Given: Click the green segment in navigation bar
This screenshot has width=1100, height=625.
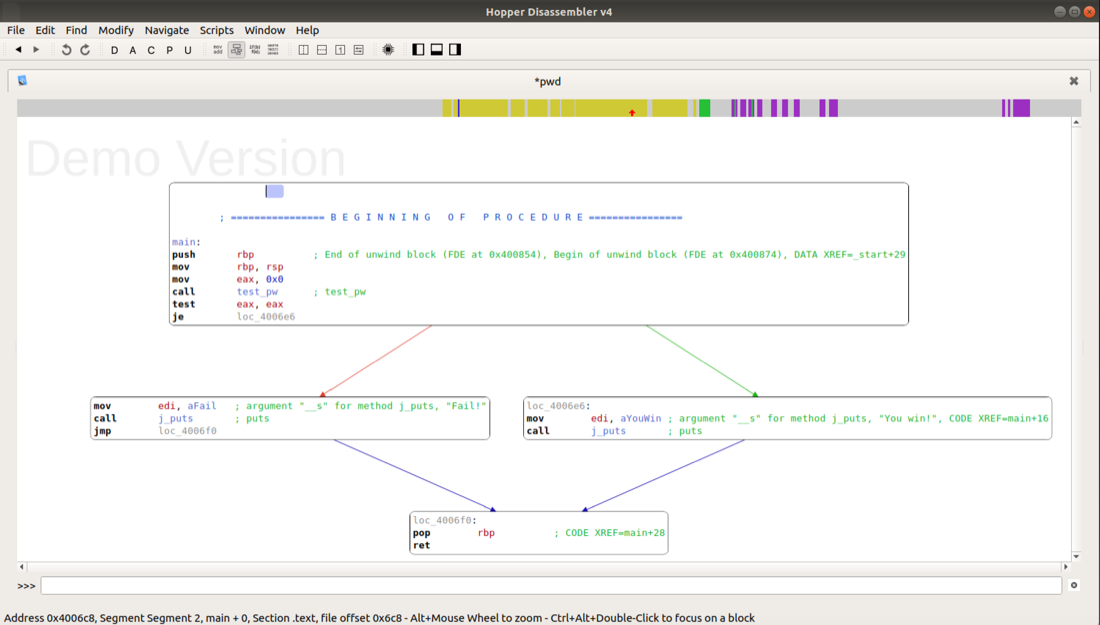Looking at the screenshot, I should [x=704, y=108].
